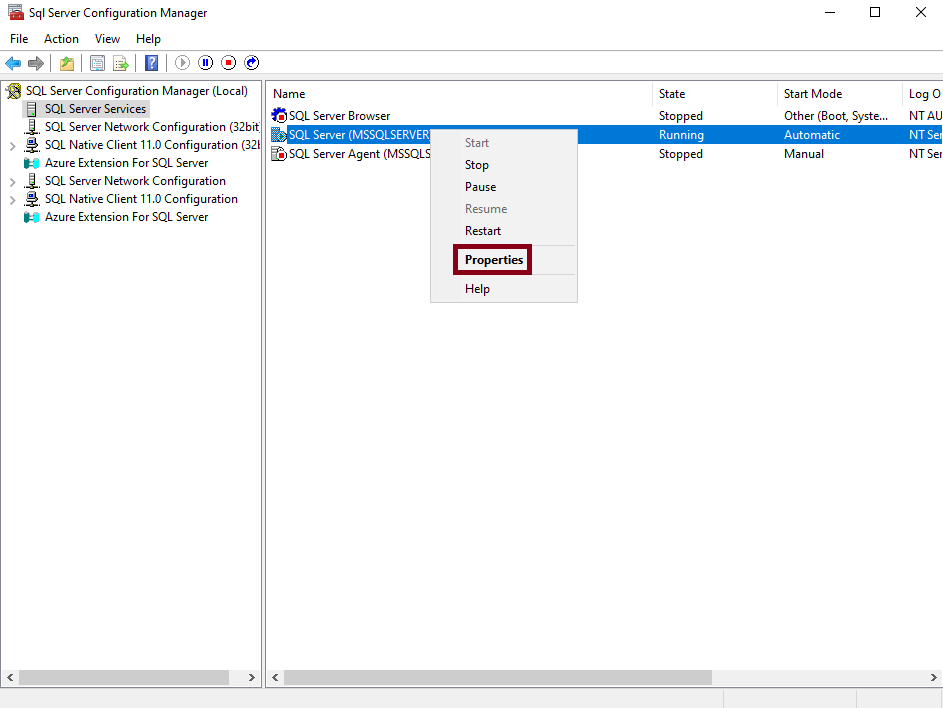This screenshot has height=708, width=943.
Task: Click the app icon in title bar
Action: [16, 12]
